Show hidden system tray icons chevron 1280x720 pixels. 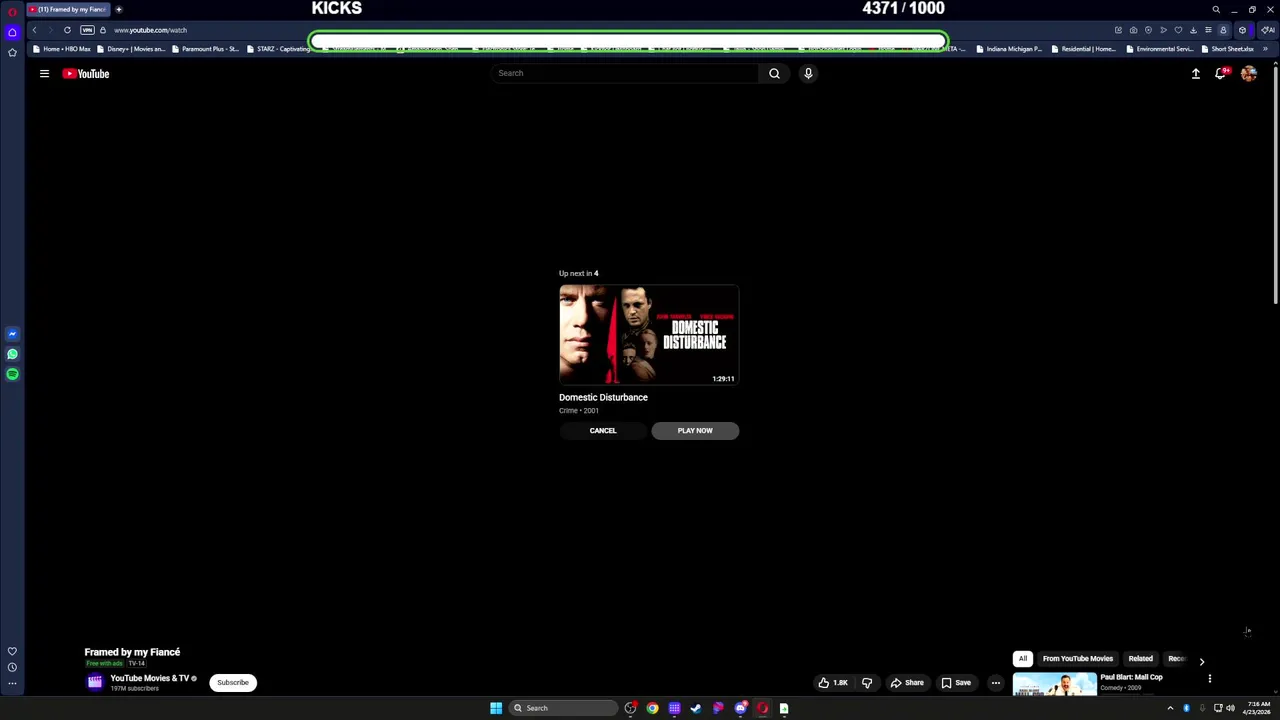[x=1170, y=708]
